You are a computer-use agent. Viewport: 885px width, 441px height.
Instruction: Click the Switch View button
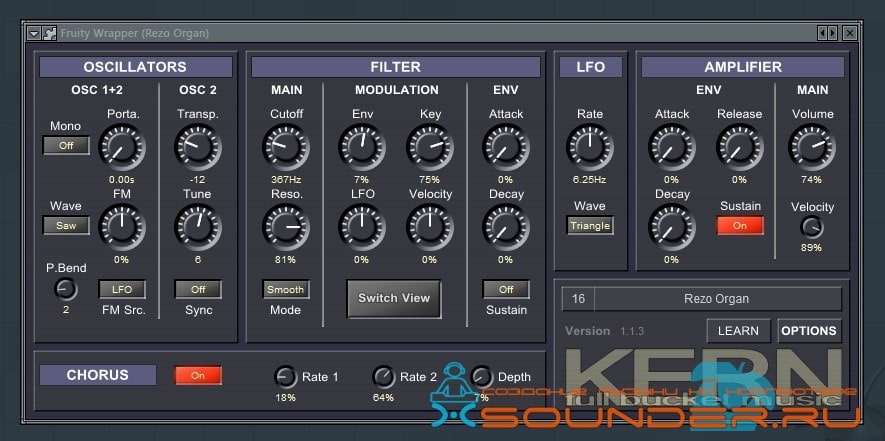[x=394, y=298]
